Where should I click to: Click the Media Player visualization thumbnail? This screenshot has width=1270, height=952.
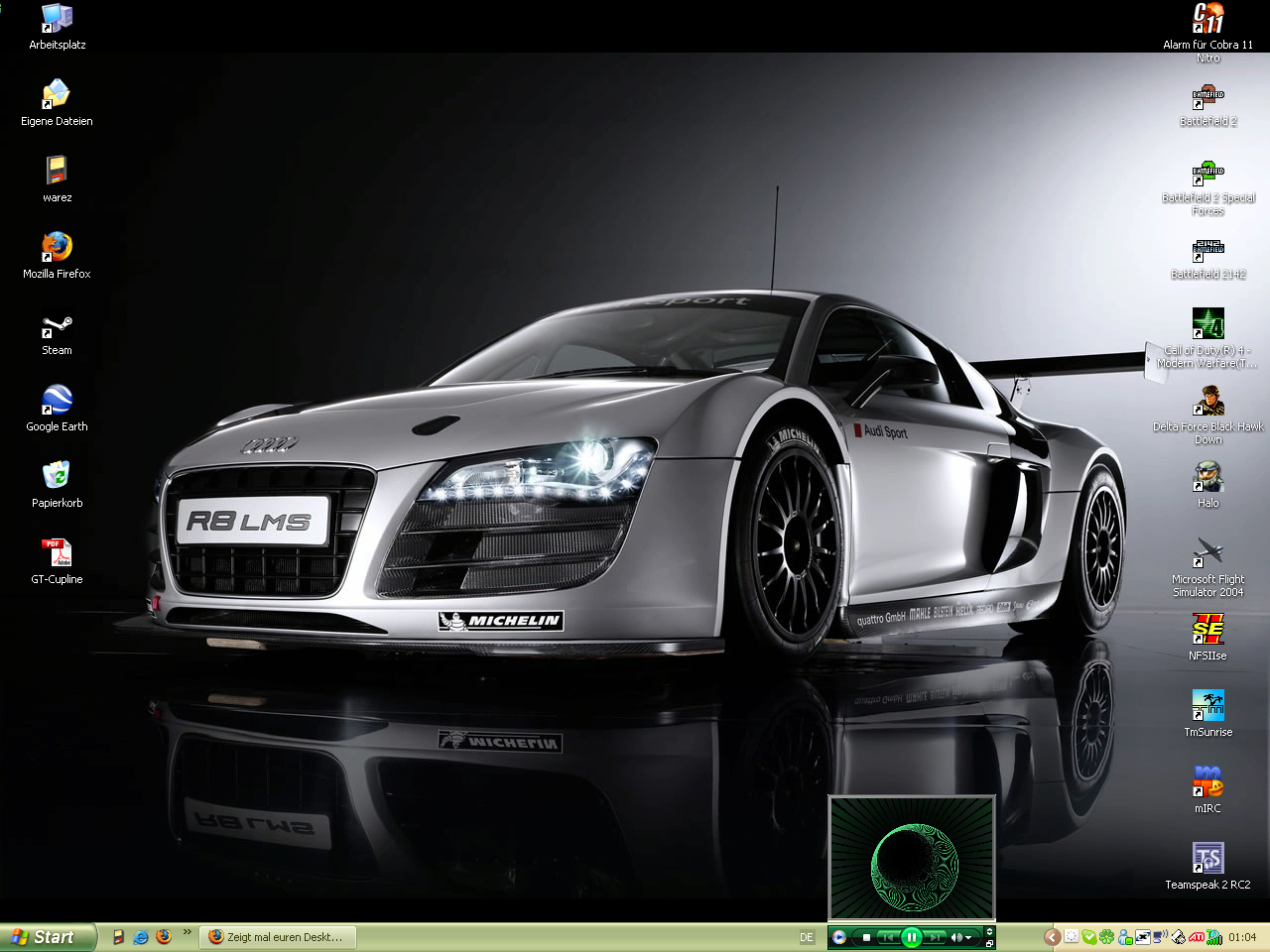pos(911,858)
